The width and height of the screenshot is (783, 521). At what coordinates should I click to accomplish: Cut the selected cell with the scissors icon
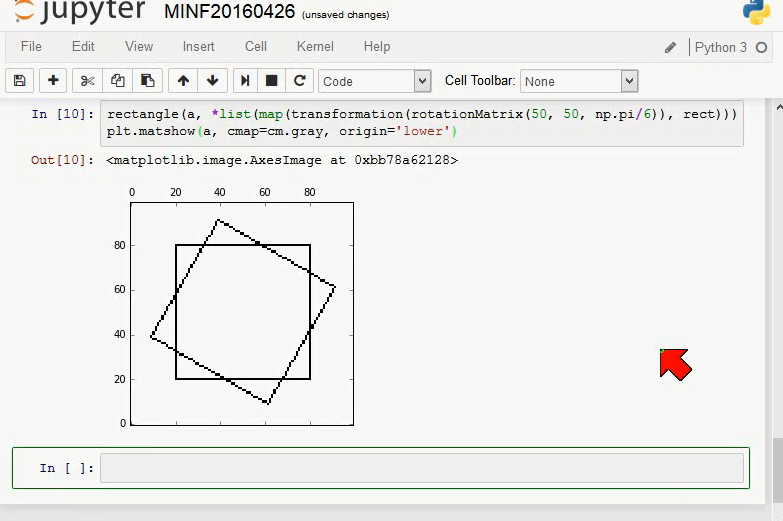coord(87,80)
